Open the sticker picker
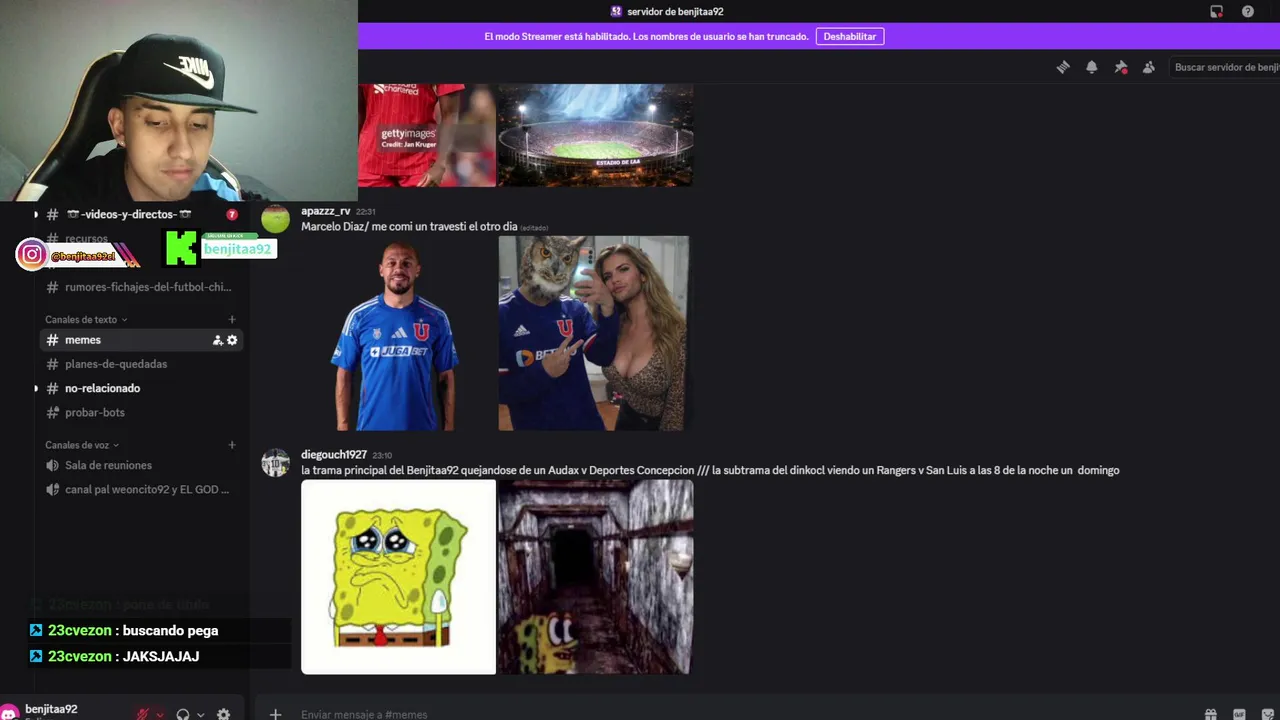Screen dimensions: 1280x720 (x=1268, y=714)
